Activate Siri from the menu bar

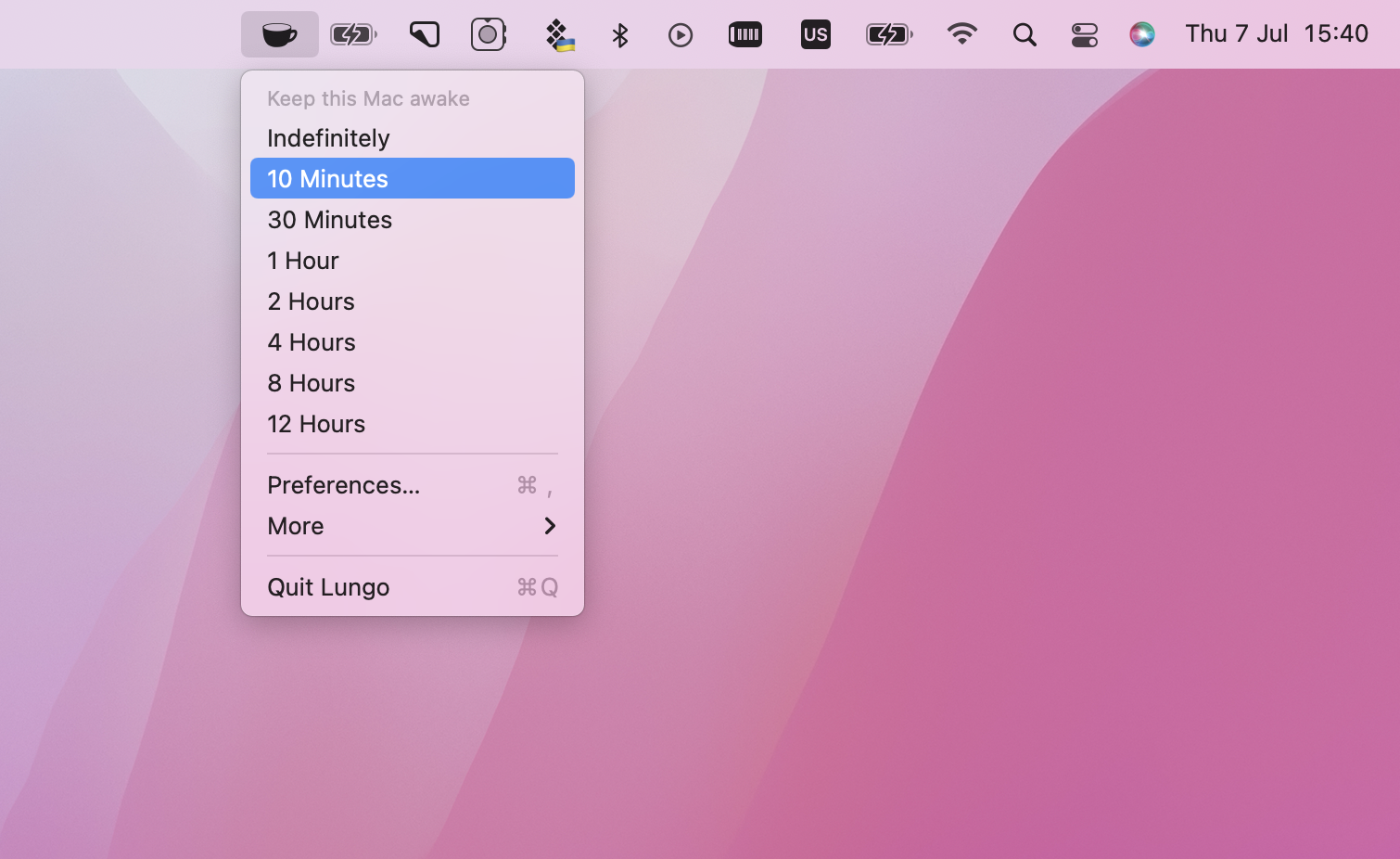click(x=1142, y=33)
